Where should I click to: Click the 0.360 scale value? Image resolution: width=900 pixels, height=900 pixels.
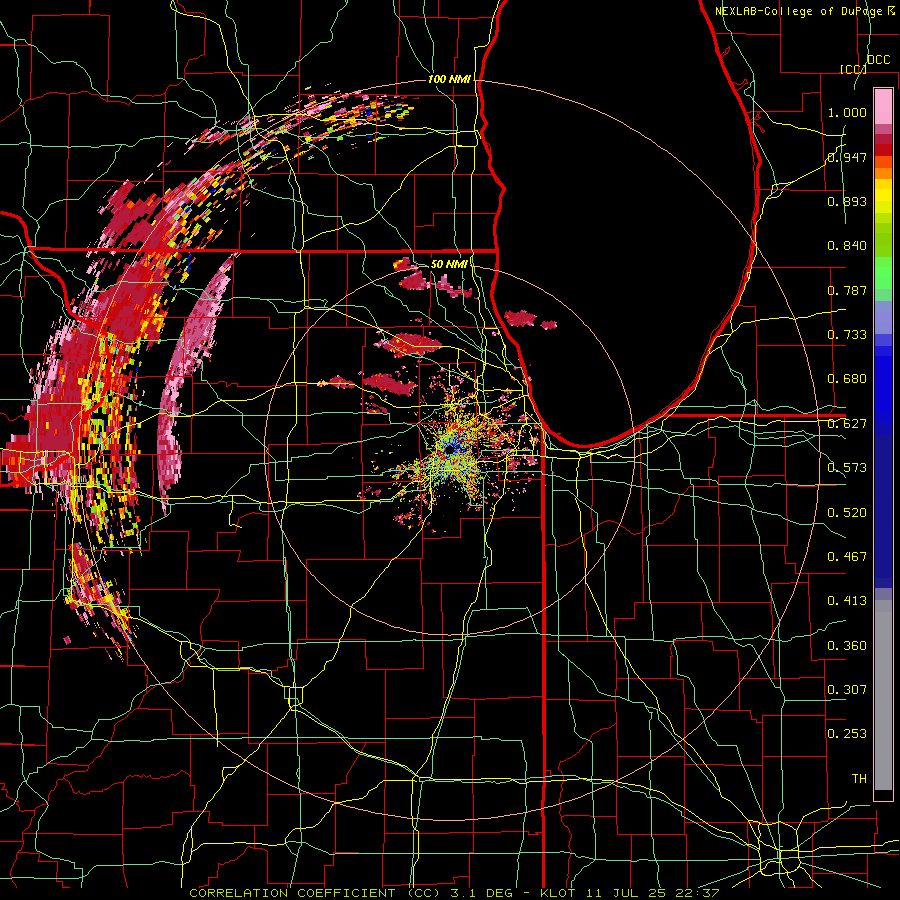pos(847,646)
